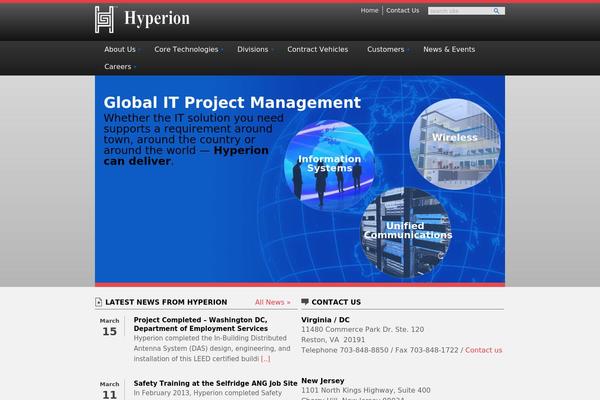Click the 11480 Commerce Park Dr. address line
600x400 pixels.
tap(362, 330)
